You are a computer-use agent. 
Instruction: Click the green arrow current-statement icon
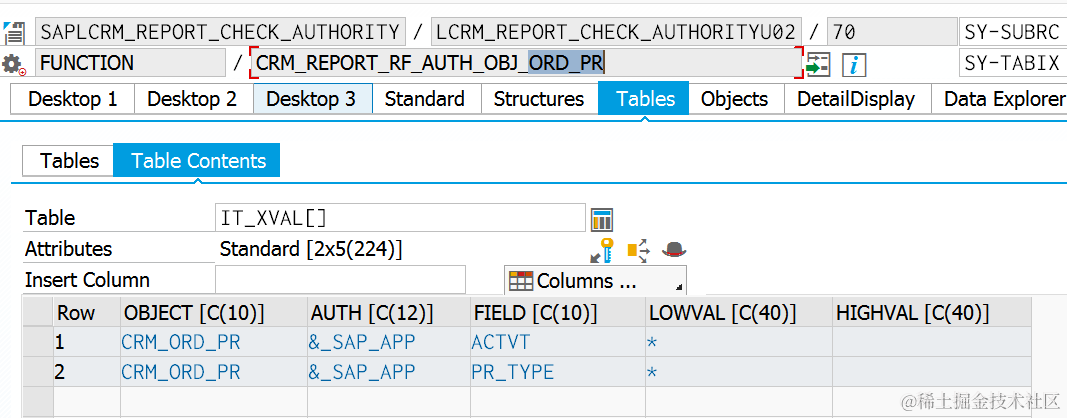pos(818,65)
